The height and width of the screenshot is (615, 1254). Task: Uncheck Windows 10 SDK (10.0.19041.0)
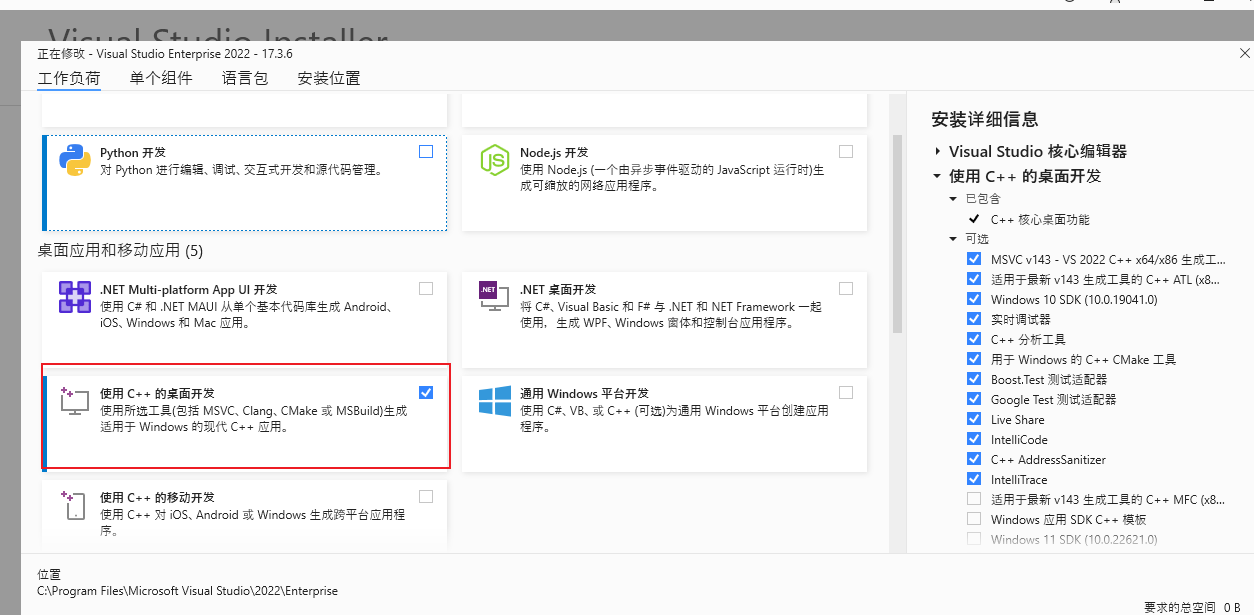pos(974,299)
